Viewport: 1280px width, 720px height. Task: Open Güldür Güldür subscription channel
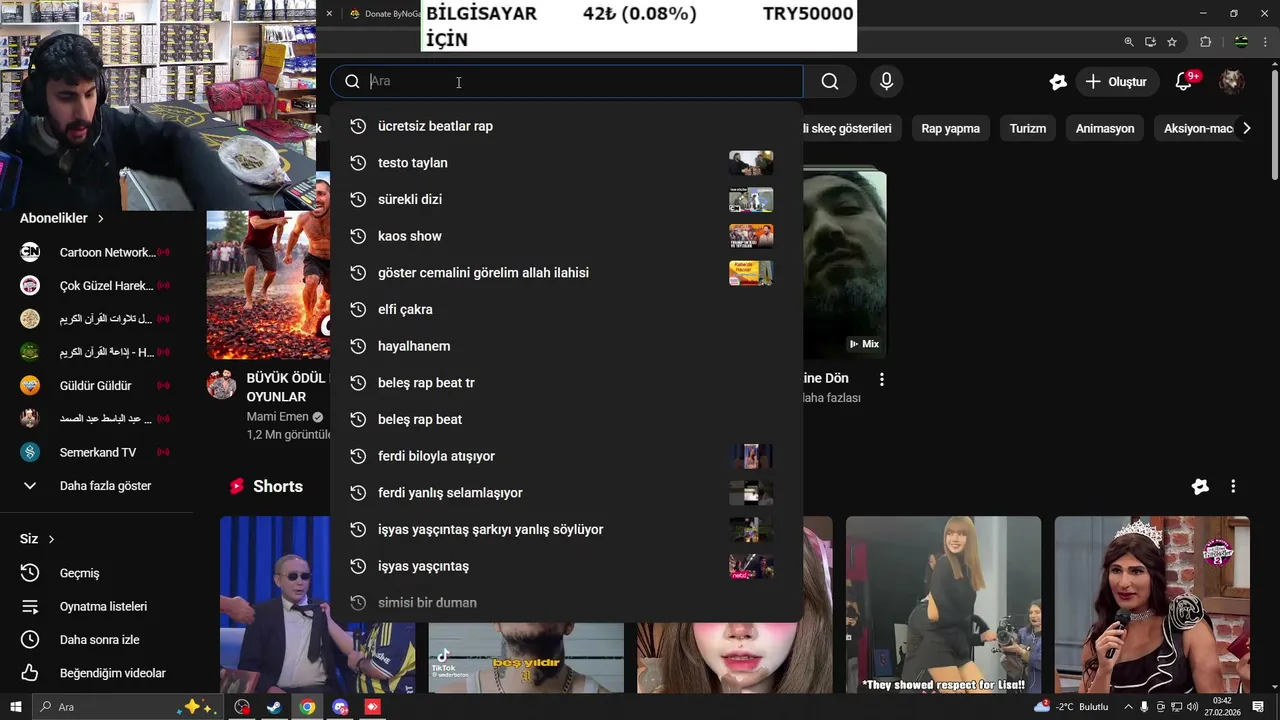tap(95, 386)
